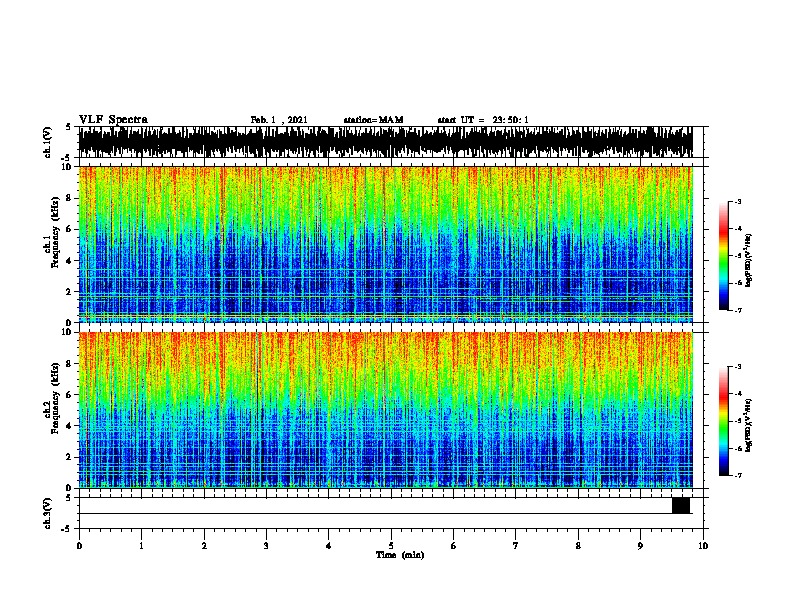This screenshot has height=612, width=792.
Task: Click the "6" kHz tick of ch.1 spectrogram
Action: tap(70, 229)
